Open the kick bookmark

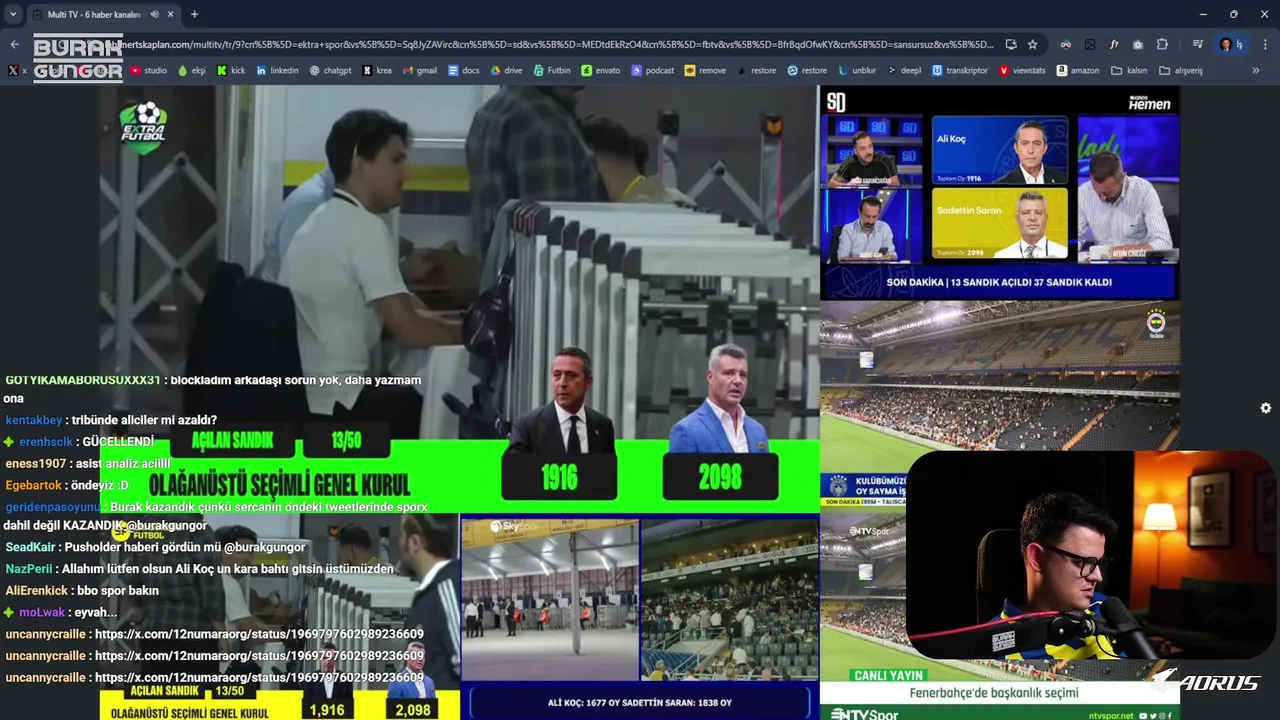[x=230, y=71]
